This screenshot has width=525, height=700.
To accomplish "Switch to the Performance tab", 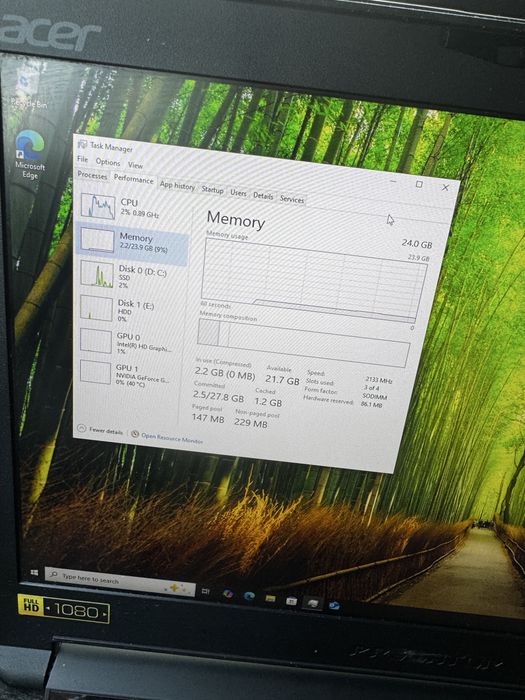I will 133,179.
